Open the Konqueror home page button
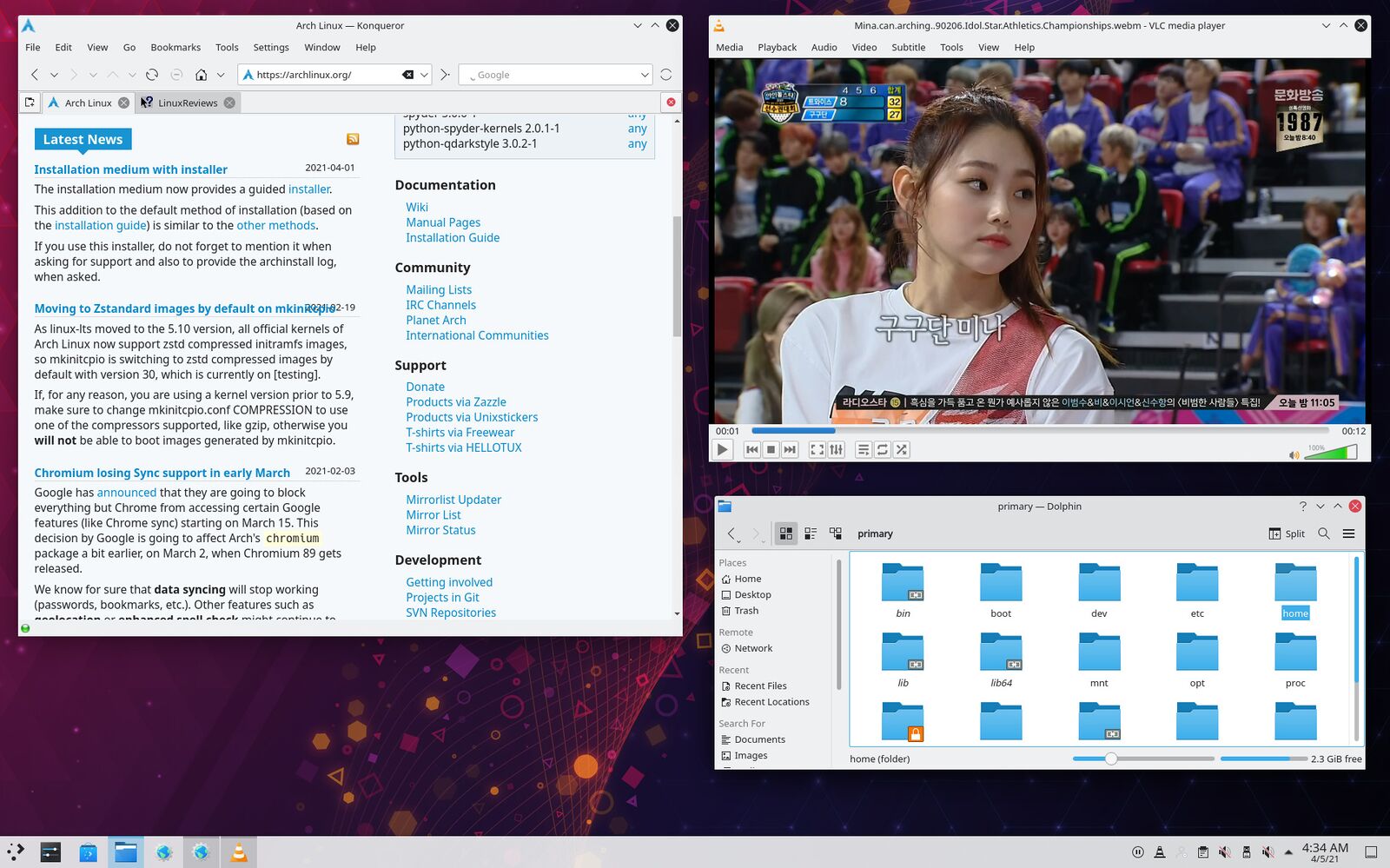The width and height of the screenshot is (1390, 868). [202, 75]
